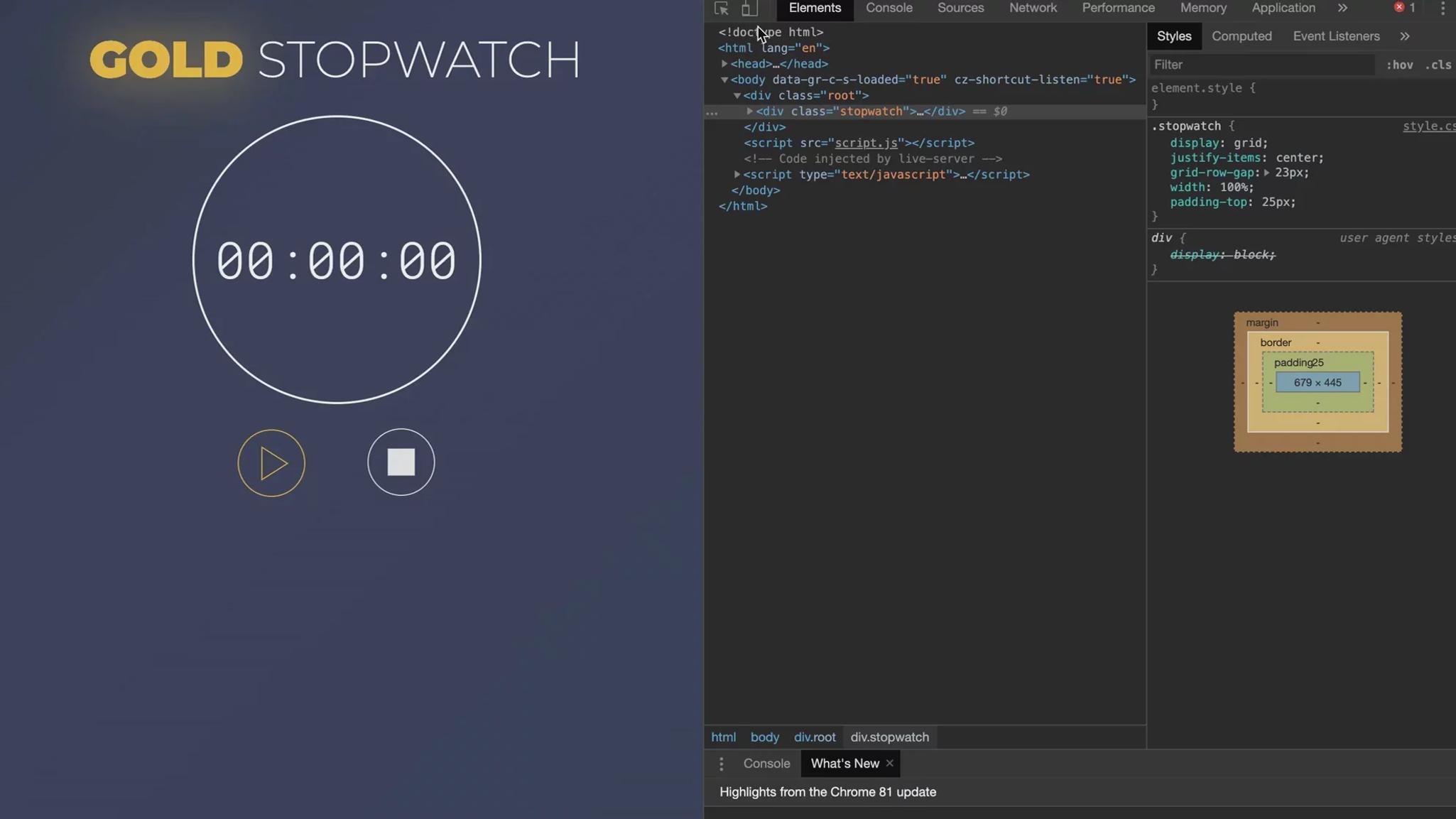Viewport: 1456px width, 819px height.
Task: Close the What's New drawer tab
Action: [x=889, y=763]
